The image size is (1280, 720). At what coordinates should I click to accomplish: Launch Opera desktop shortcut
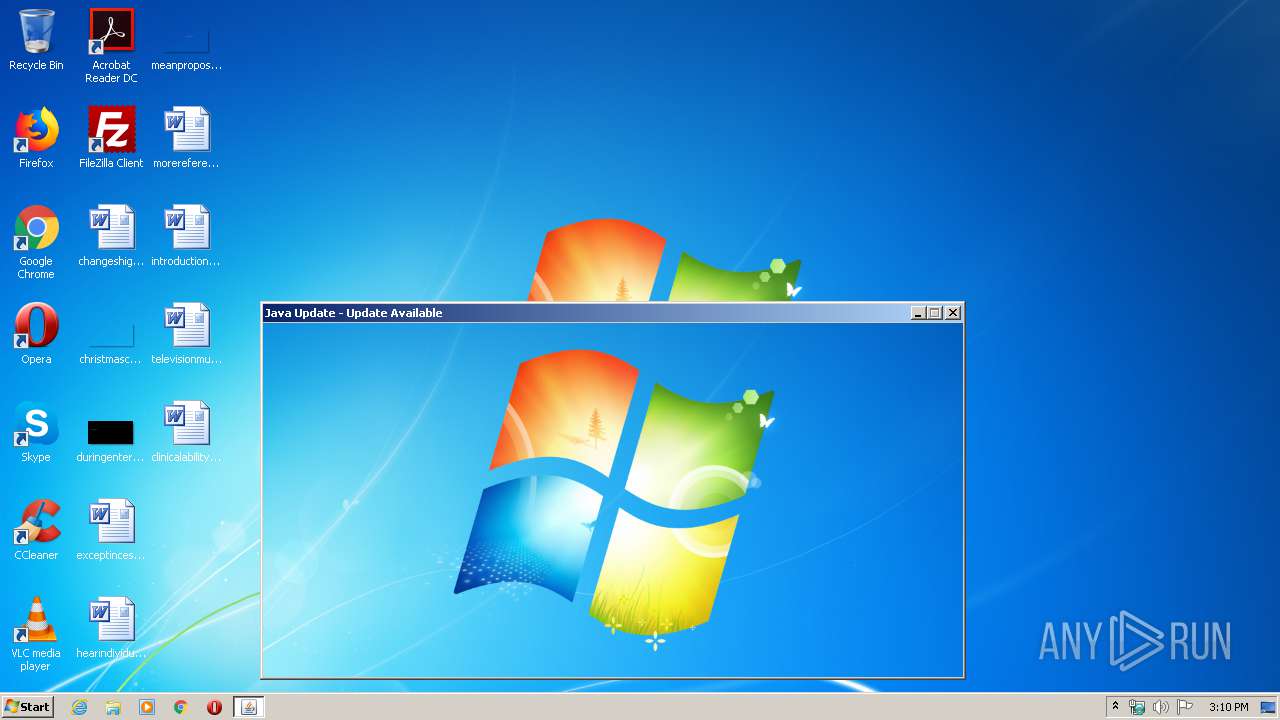pyautogui.click(x=36, y=334)
